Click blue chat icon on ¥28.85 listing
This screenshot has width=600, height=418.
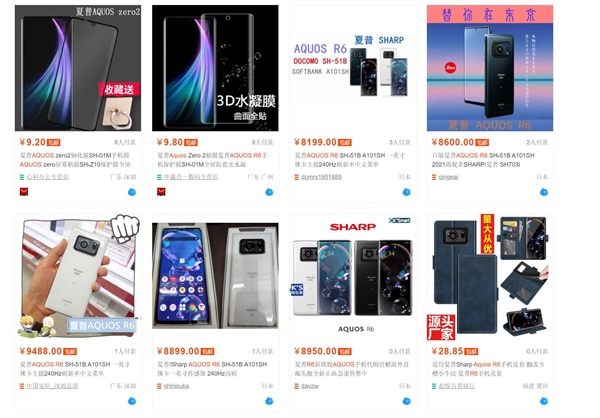click(x=544, y=401)
